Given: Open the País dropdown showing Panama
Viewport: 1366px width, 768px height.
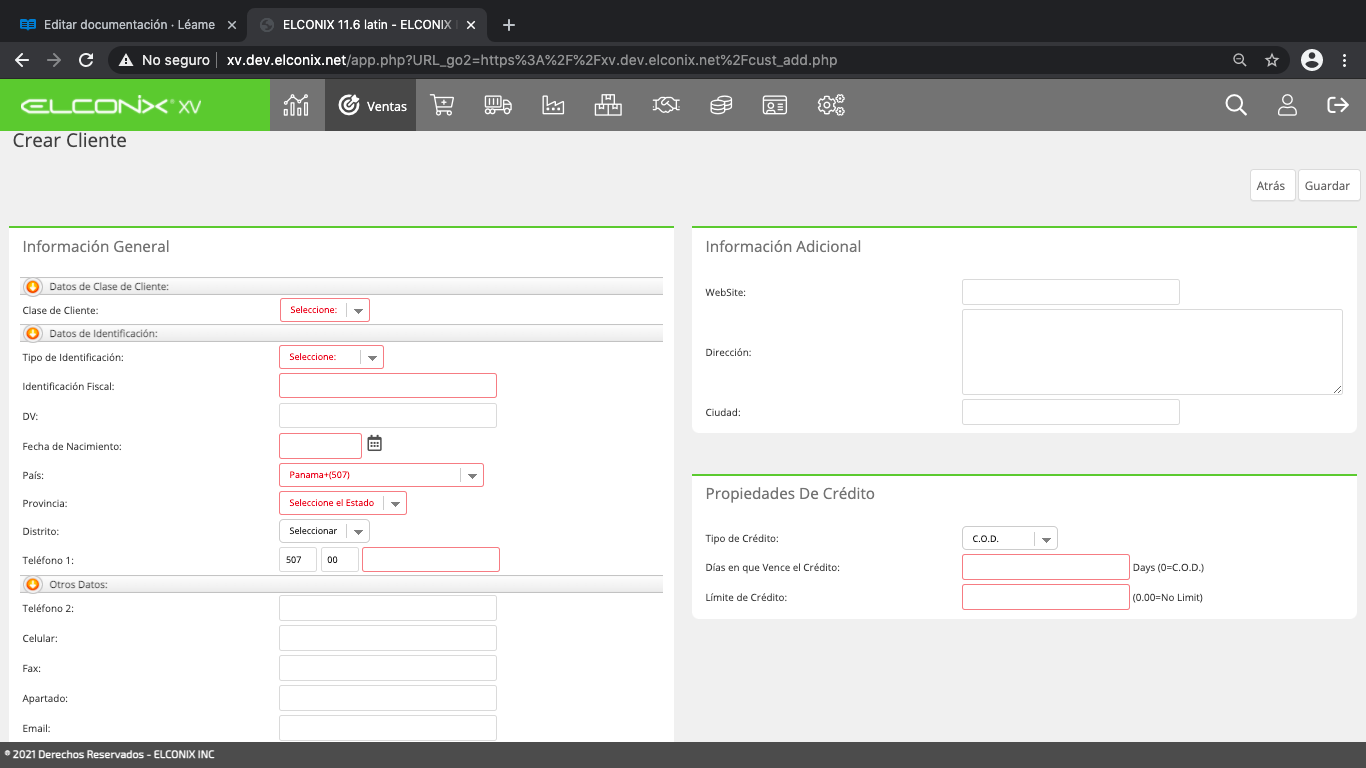Looking at the screenshot, I should pyautogui.click(x=381, y=475).
